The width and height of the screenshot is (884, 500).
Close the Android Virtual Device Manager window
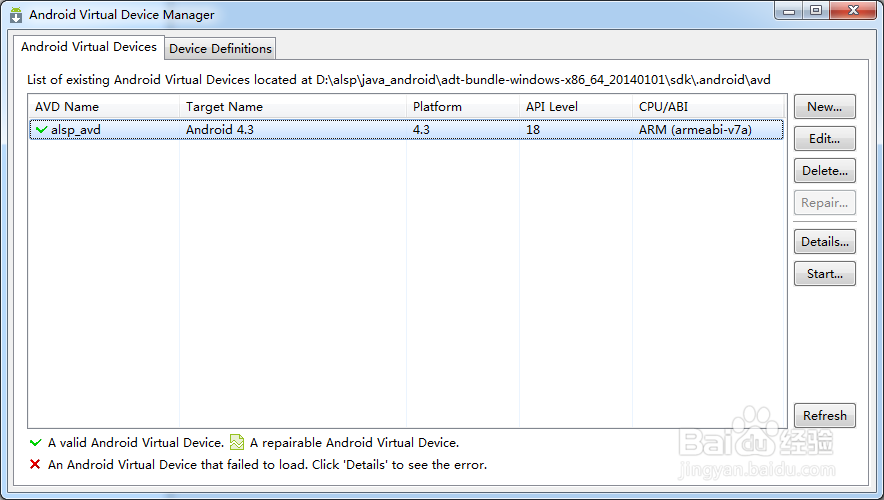click(x=854, y=10)
